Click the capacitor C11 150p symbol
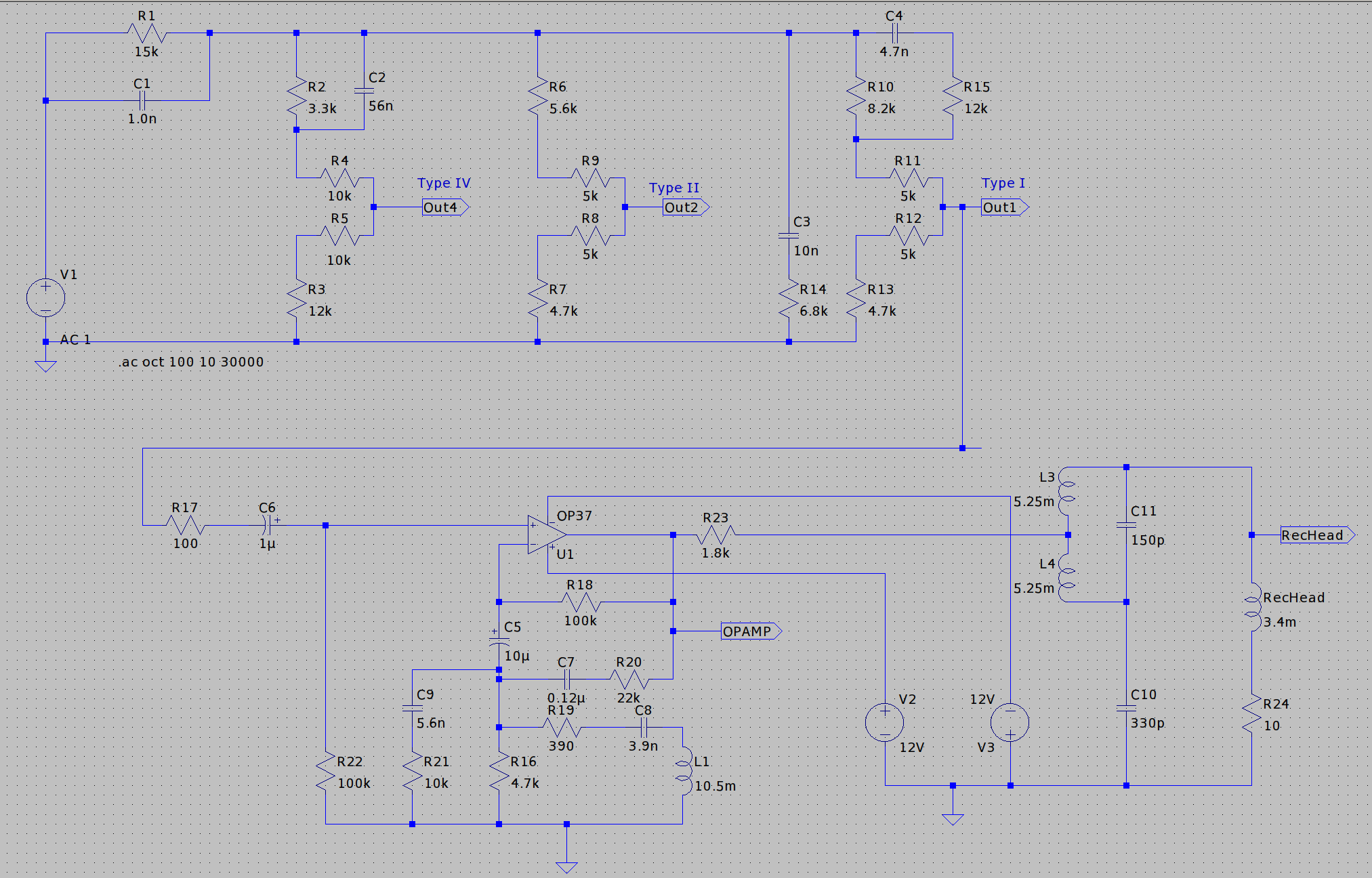 point(1126,525)
